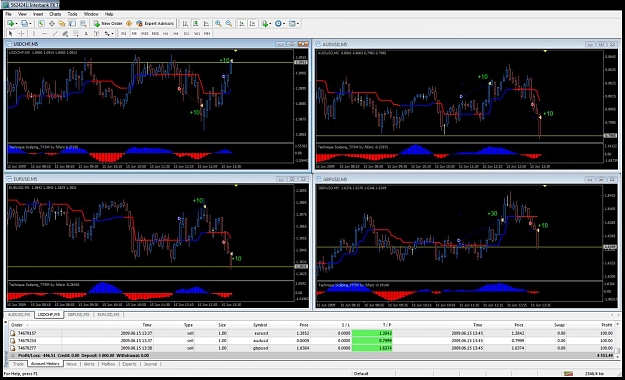
Task: Expand the New Chart dropdown arrow
Action: (16, 24)
